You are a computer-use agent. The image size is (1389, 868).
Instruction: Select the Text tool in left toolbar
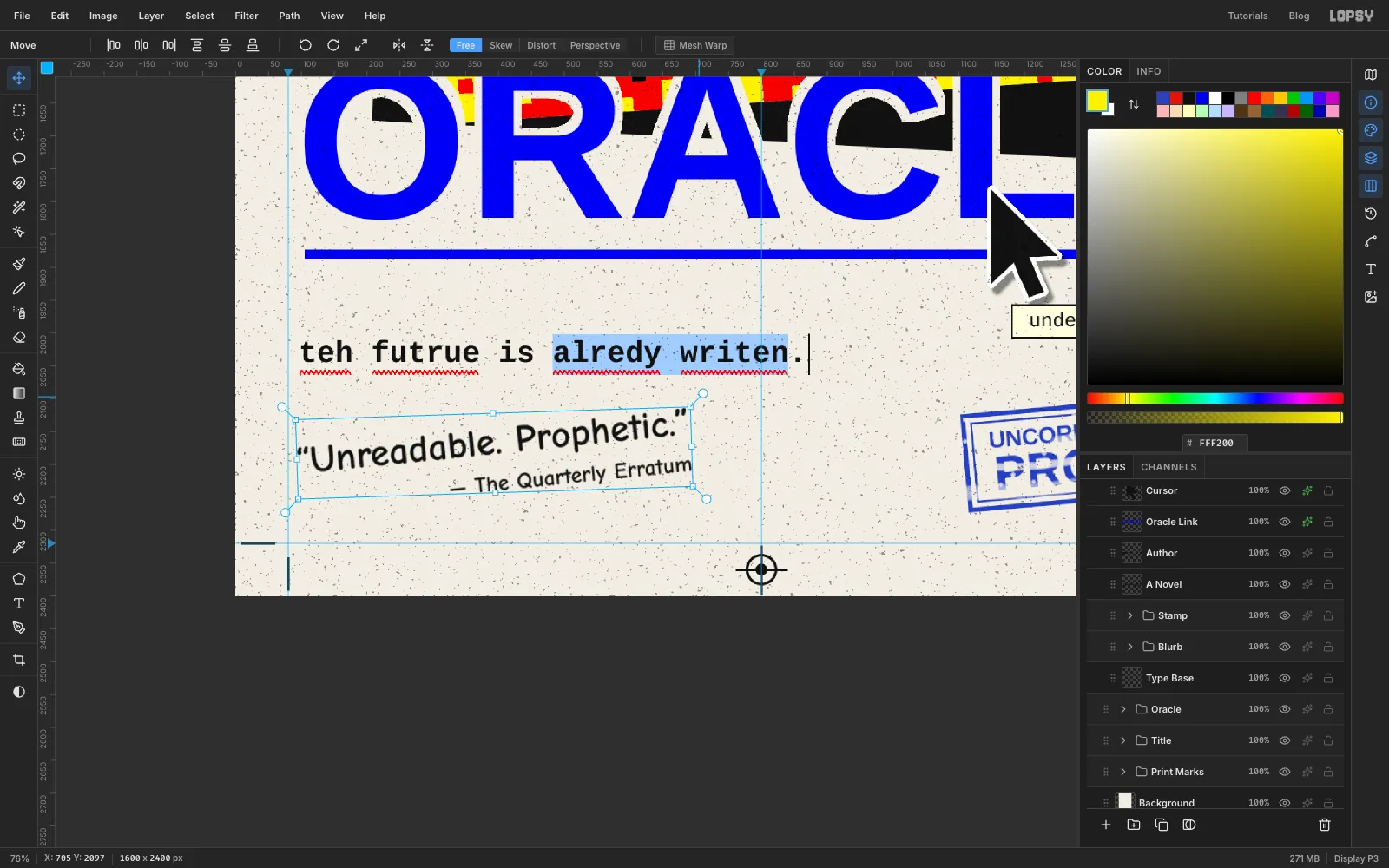click(19, 603)
